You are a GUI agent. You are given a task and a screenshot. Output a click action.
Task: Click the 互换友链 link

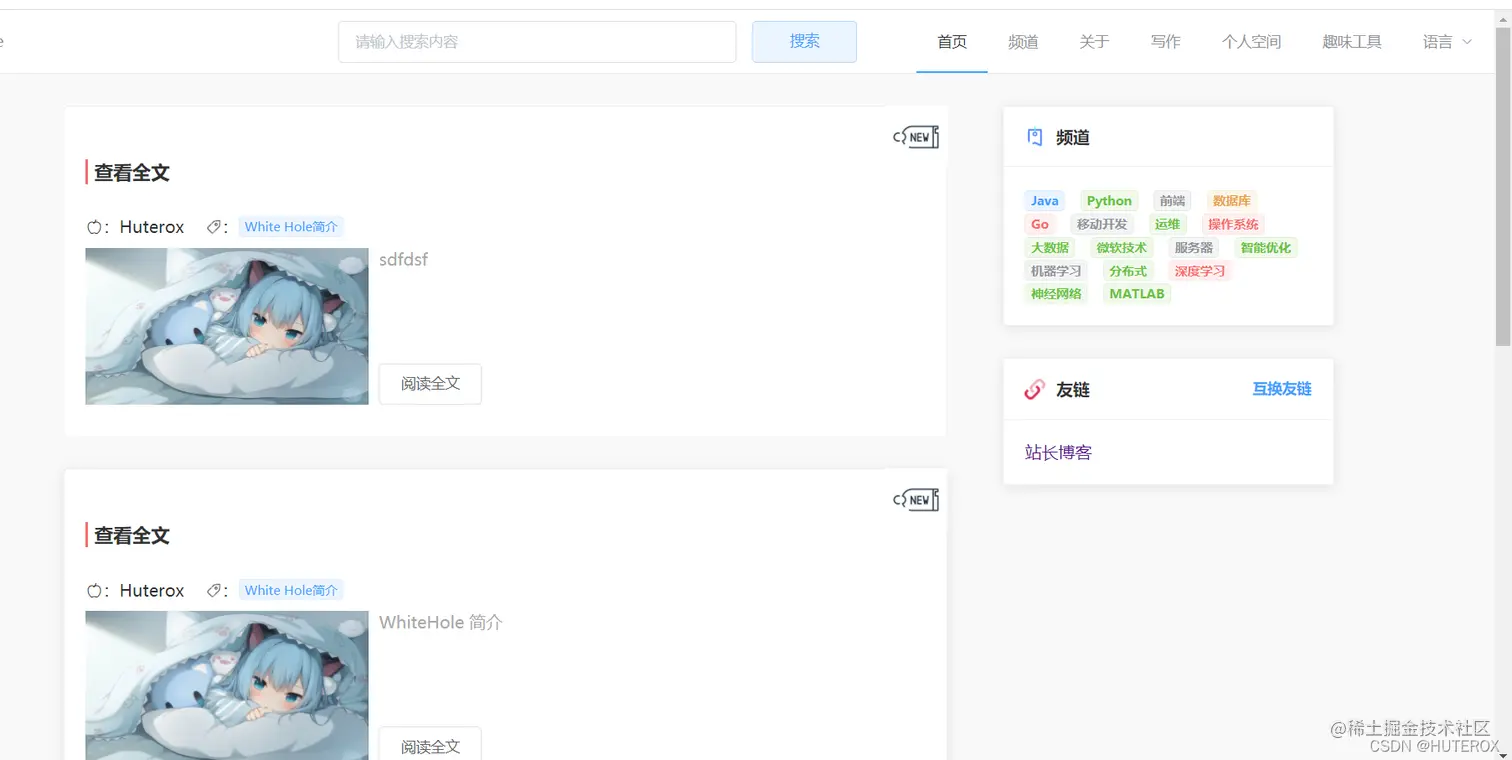pos(1281,389)
